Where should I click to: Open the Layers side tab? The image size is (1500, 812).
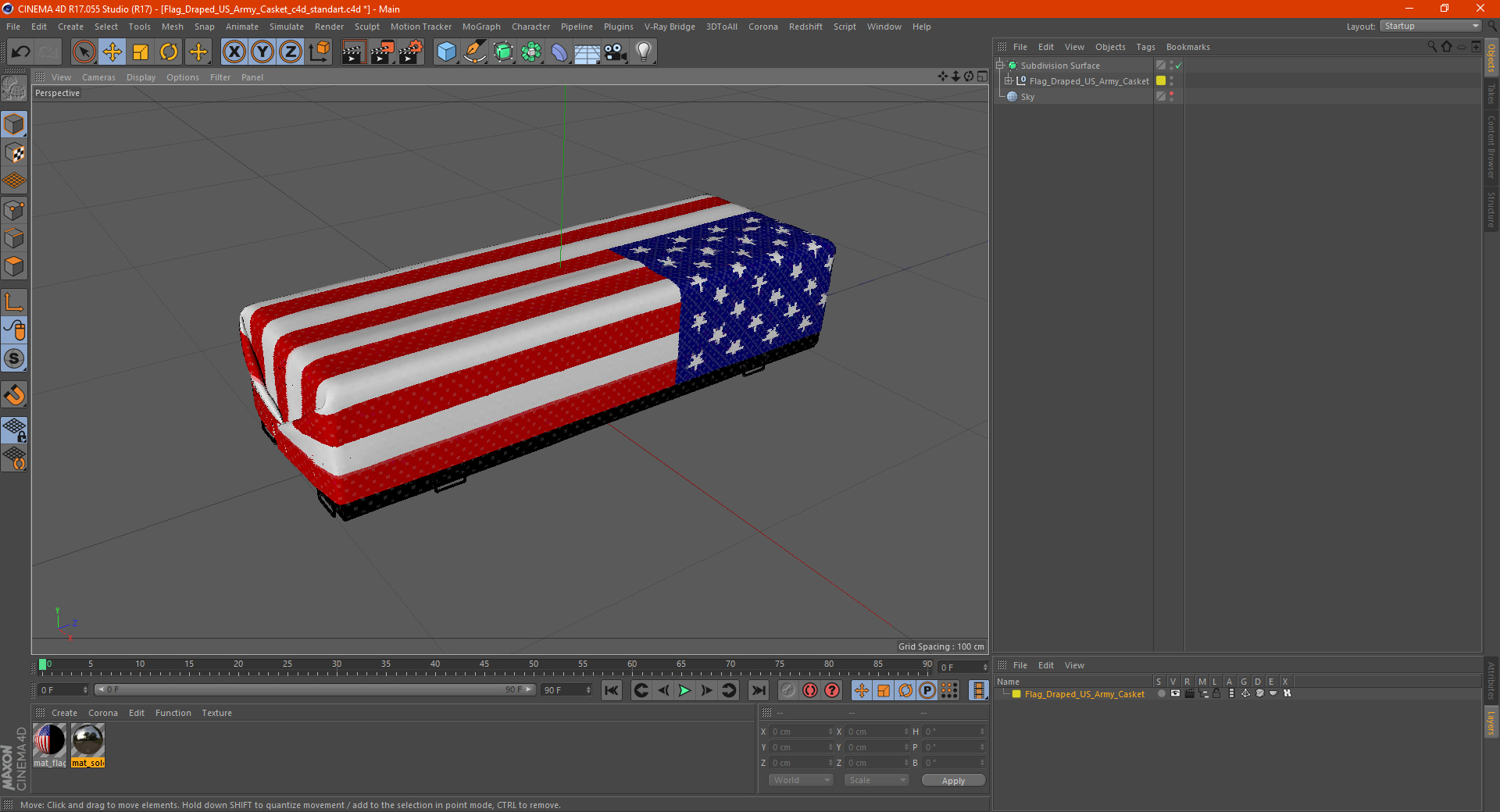(1491, 722)
